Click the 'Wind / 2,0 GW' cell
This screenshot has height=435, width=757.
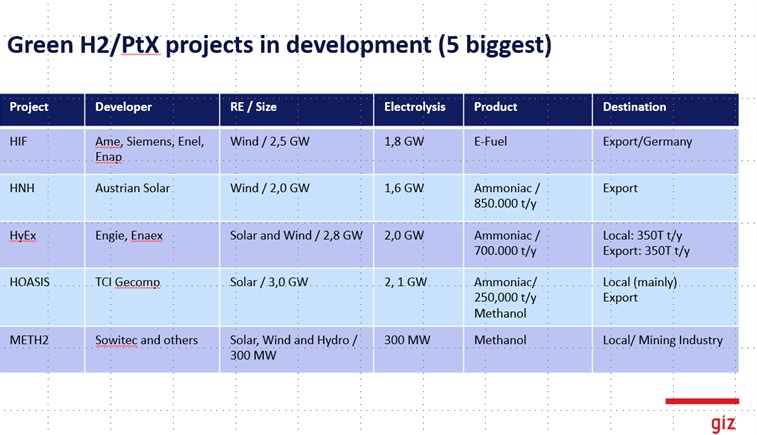click(296, 197)
